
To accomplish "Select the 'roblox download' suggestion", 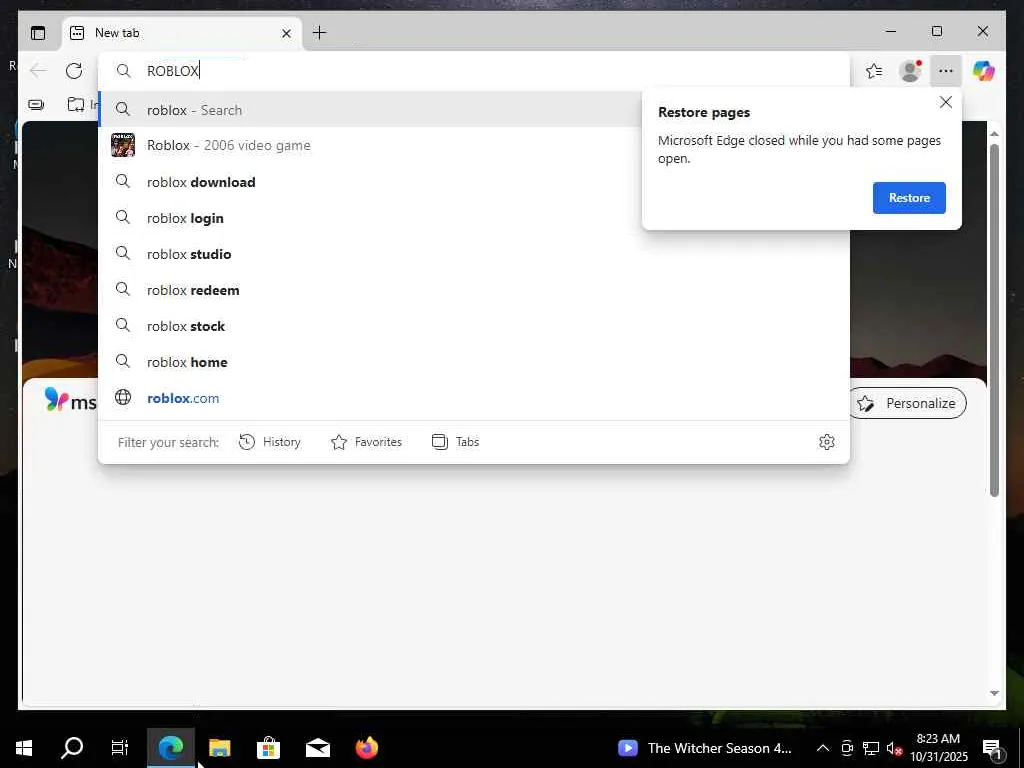I will tap(370, 182).
